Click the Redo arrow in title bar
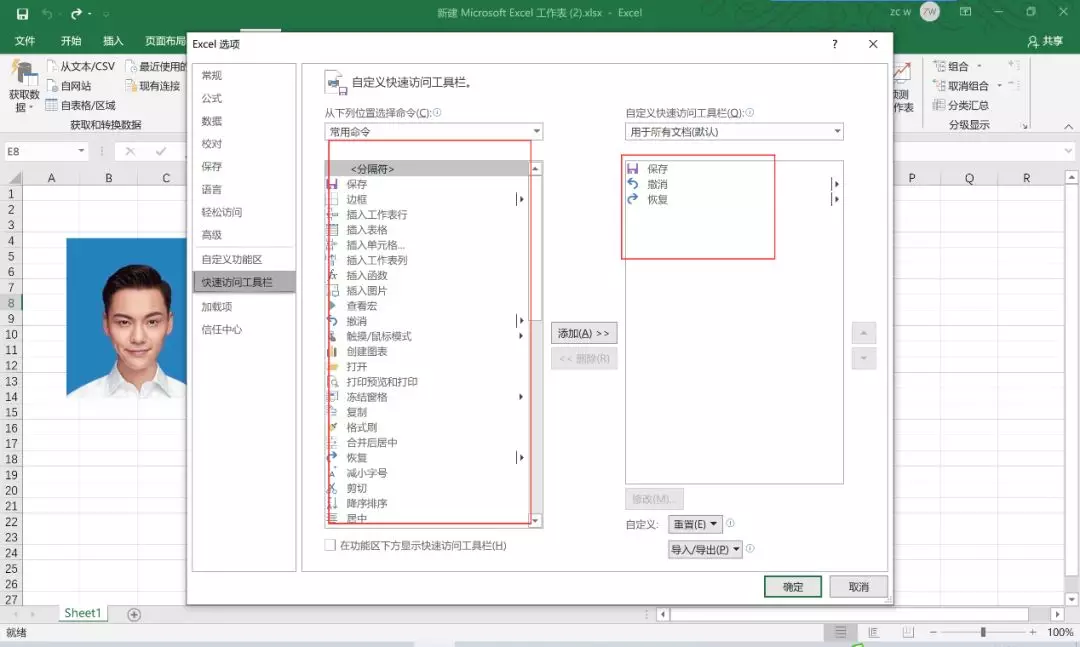1080x647 pixels. click(76, 13)
